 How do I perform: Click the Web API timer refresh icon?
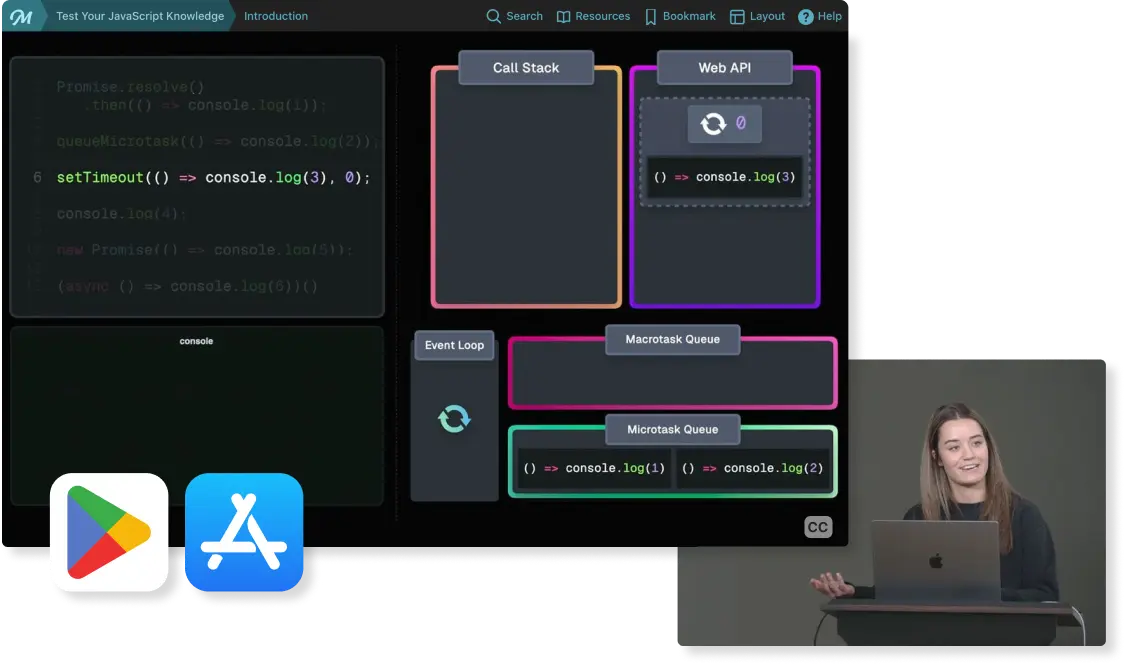click(713, 123)
